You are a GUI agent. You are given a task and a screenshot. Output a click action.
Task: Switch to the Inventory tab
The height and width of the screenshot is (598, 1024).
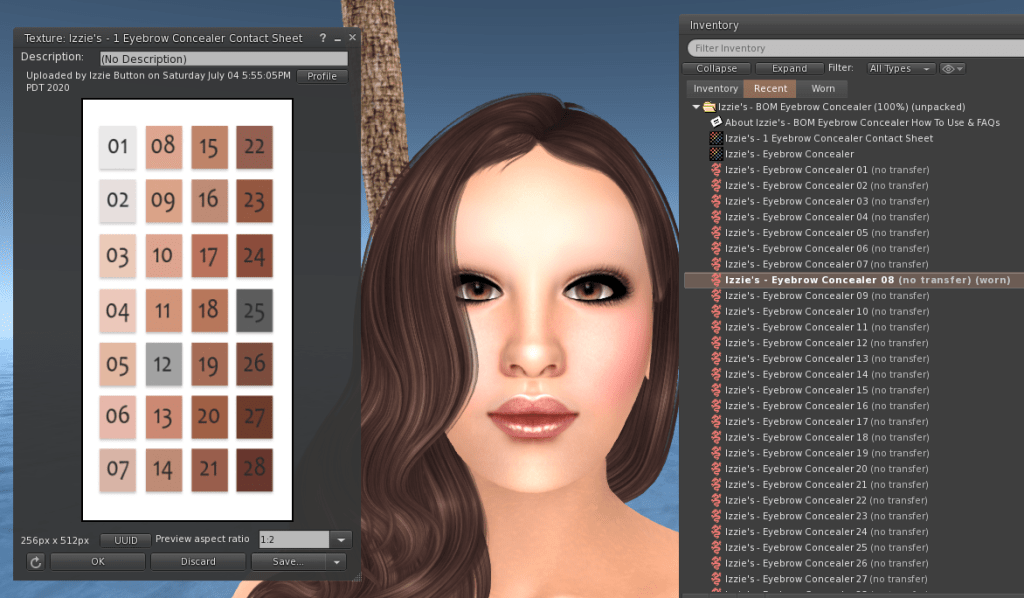click(x=715, y=88)
